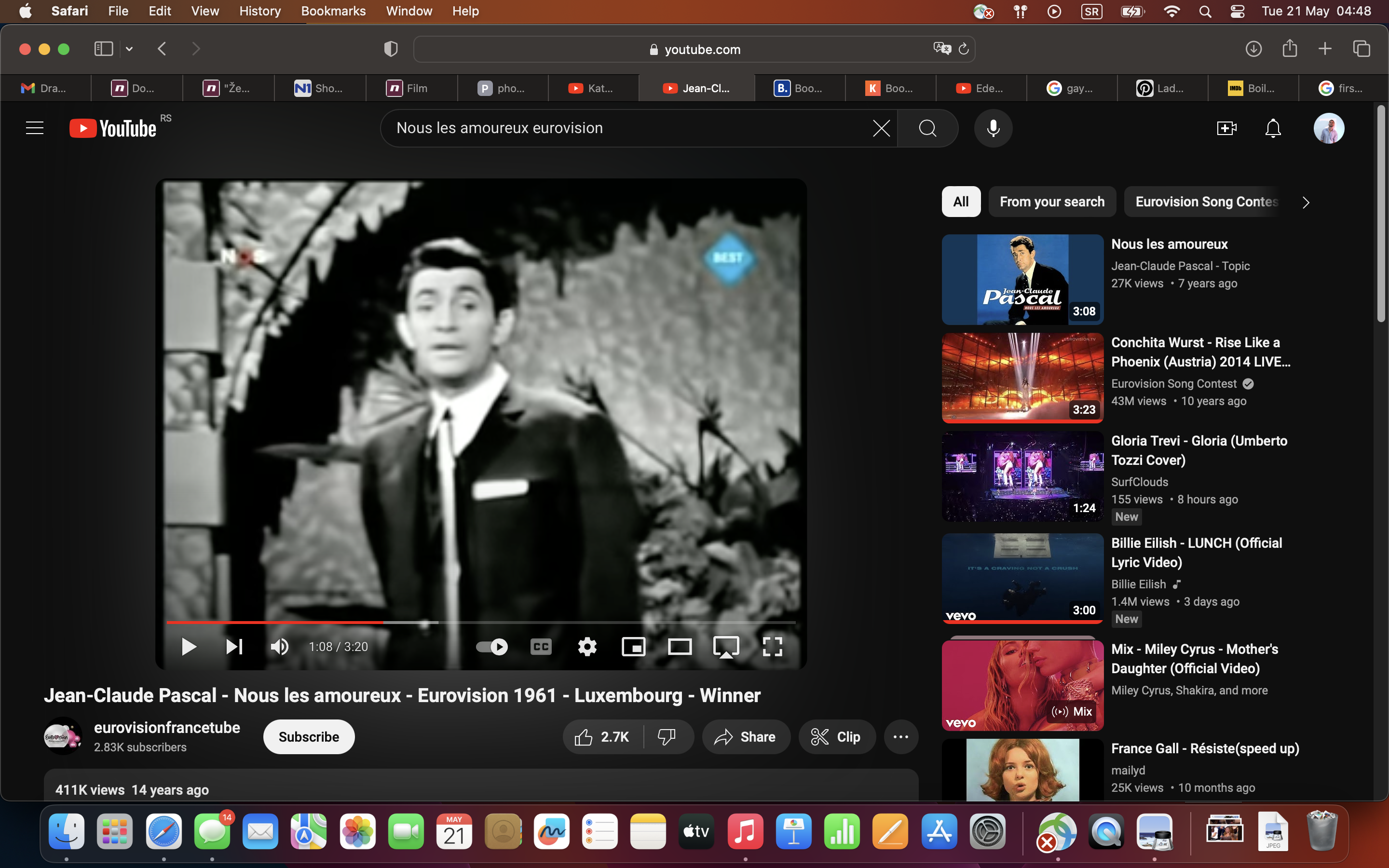Screen dimensions: 1389x868
Task: Open the account avatar menu
Action: tap(1329, 128)
